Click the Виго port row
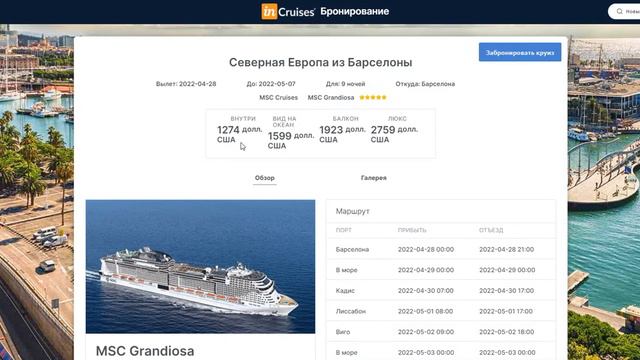The width and height of the screenshot is (640, 360). pos(441,332)
